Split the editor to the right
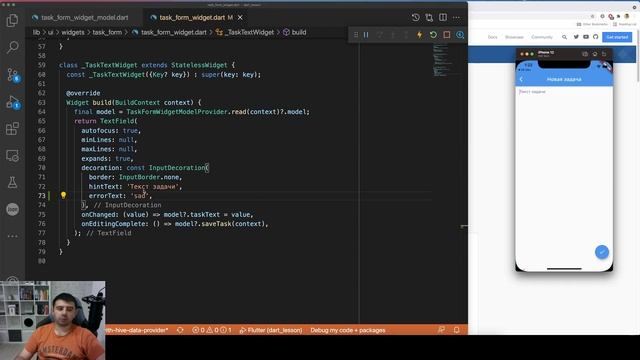 [x=443, y=18]
